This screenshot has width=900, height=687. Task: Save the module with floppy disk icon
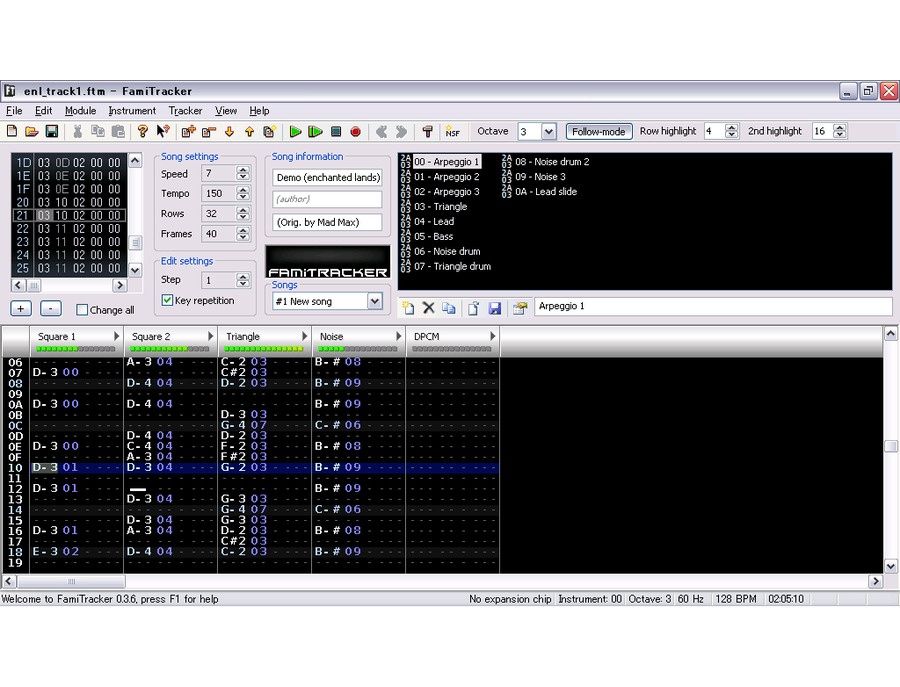[x=52, y=131]
